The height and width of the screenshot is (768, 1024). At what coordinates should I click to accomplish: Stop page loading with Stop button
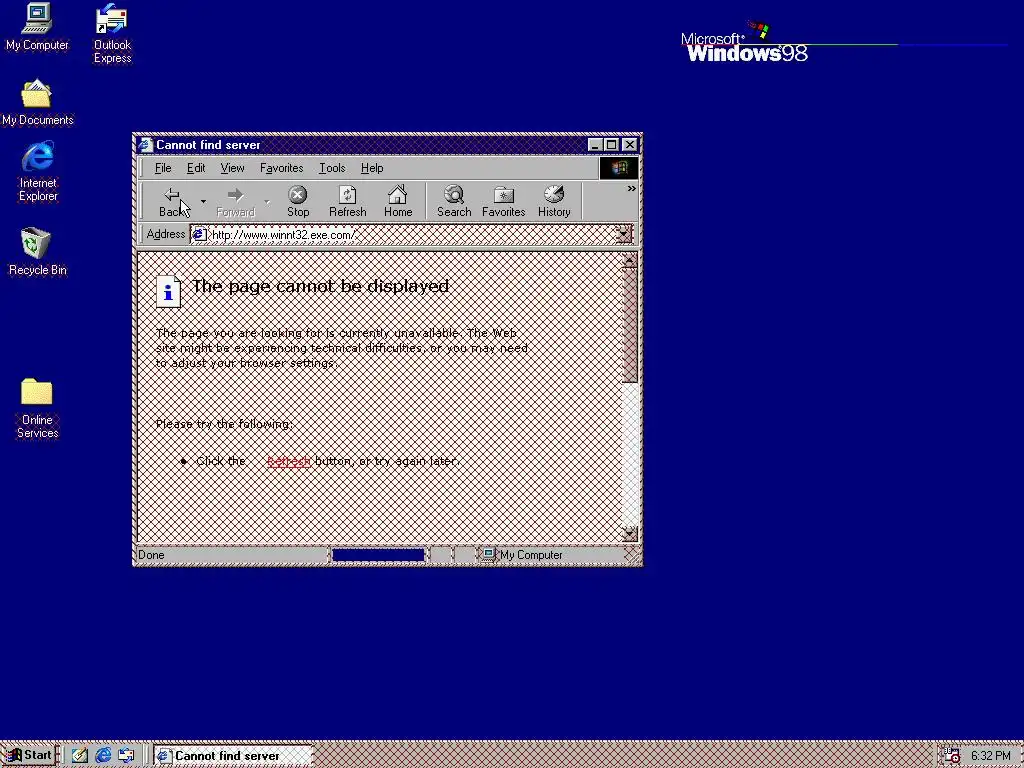tap(298, 202)
